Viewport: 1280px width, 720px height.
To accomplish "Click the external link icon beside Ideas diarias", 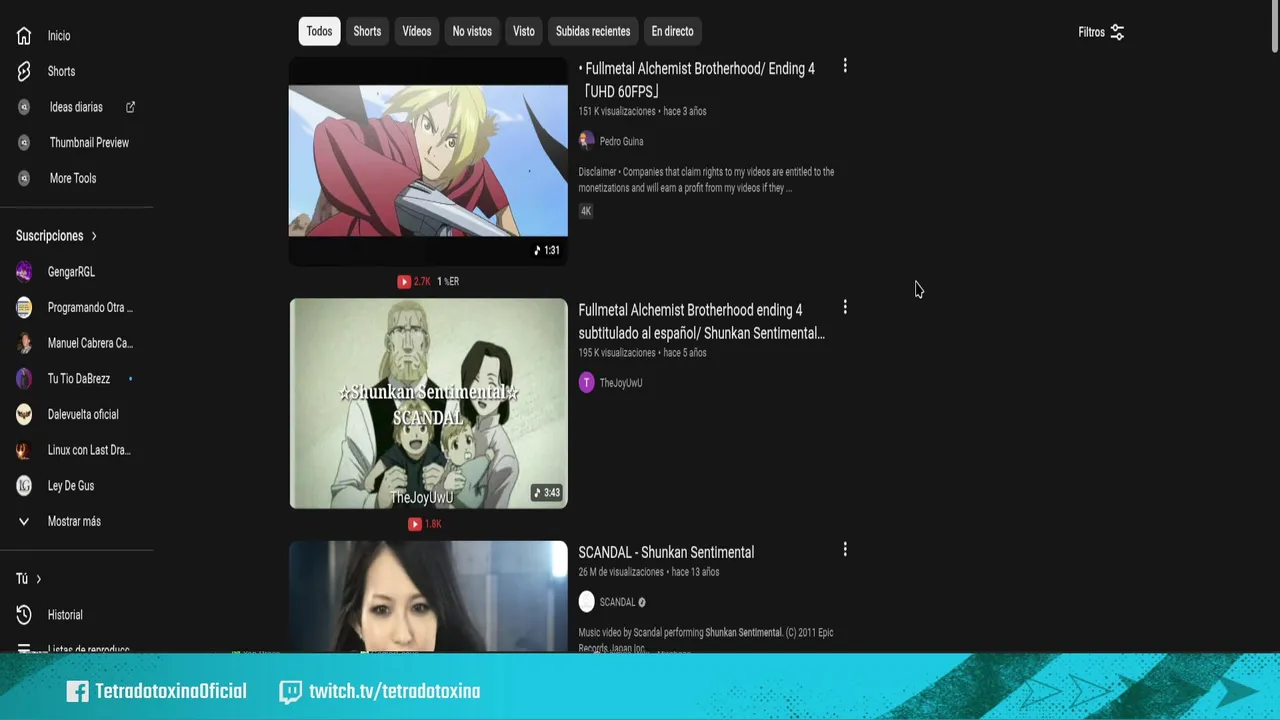I will pos(130,107).
